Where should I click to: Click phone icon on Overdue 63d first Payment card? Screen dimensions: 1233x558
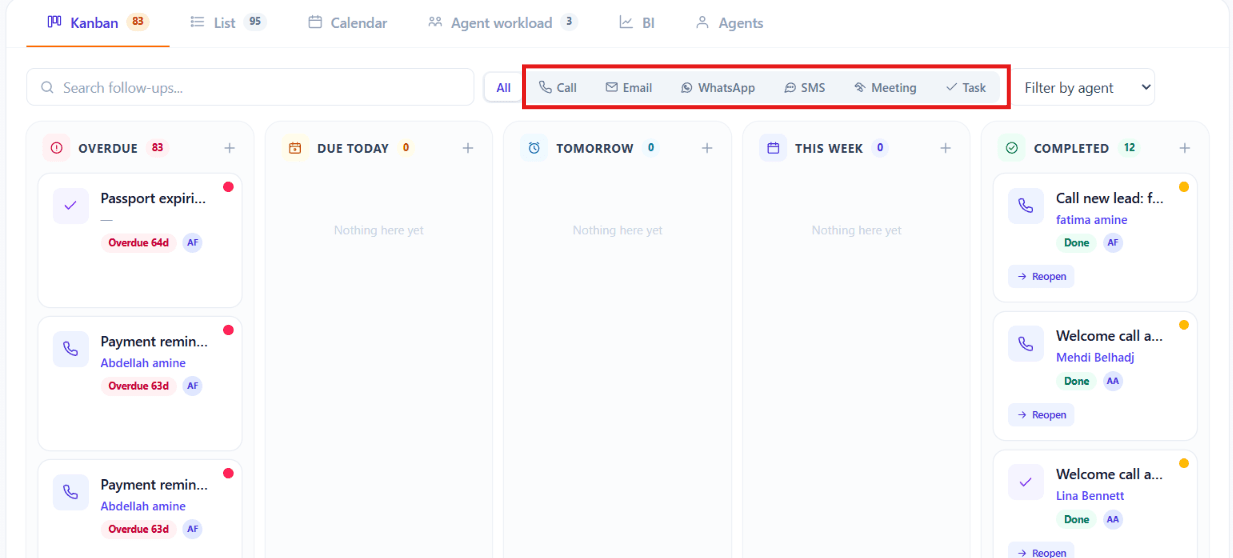71,348
